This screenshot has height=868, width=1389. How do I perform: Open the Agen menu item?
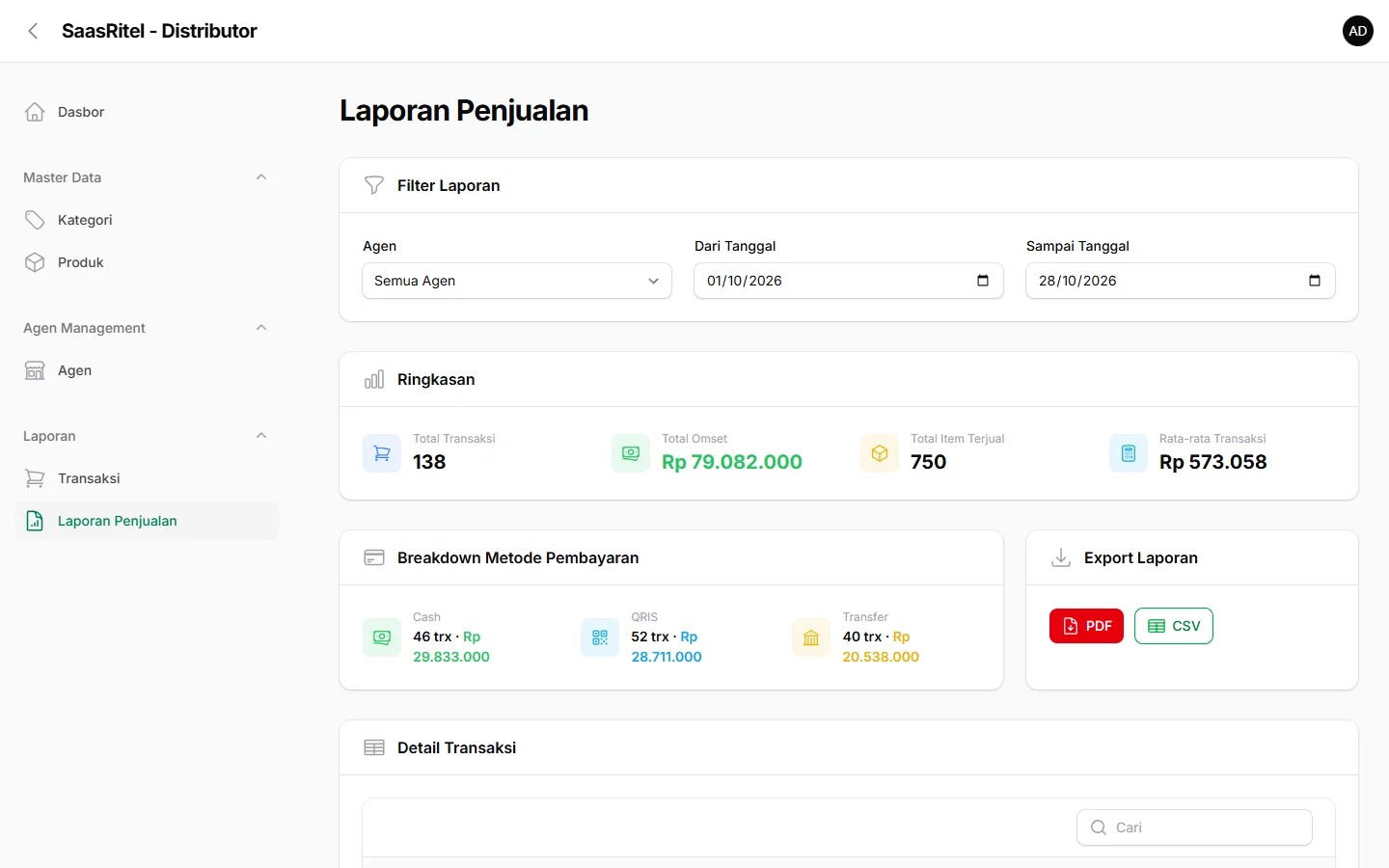pos(147,370)
